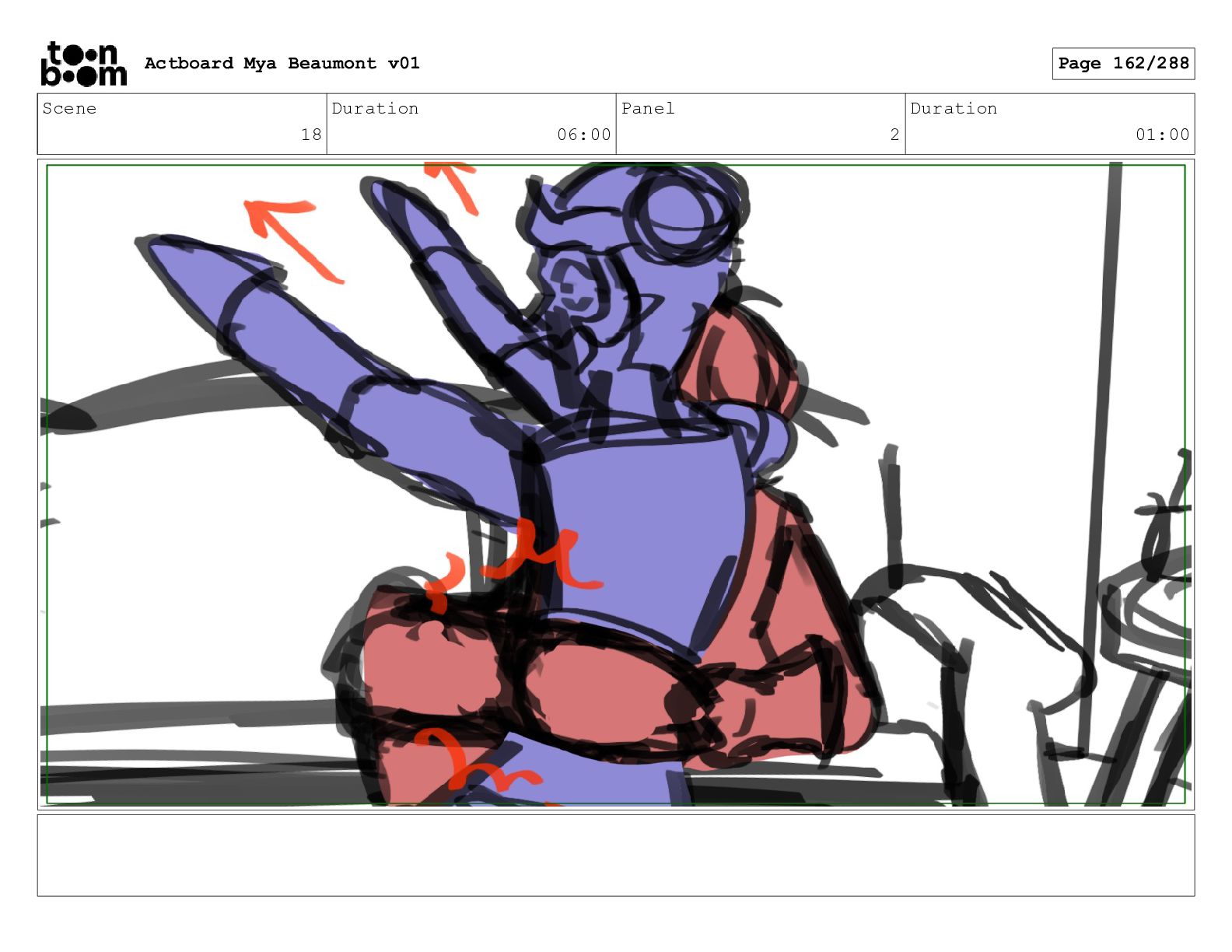Select the scene duration value '06:00'
The width and height of the screenshot is (1232, 952).
(583, 135)
